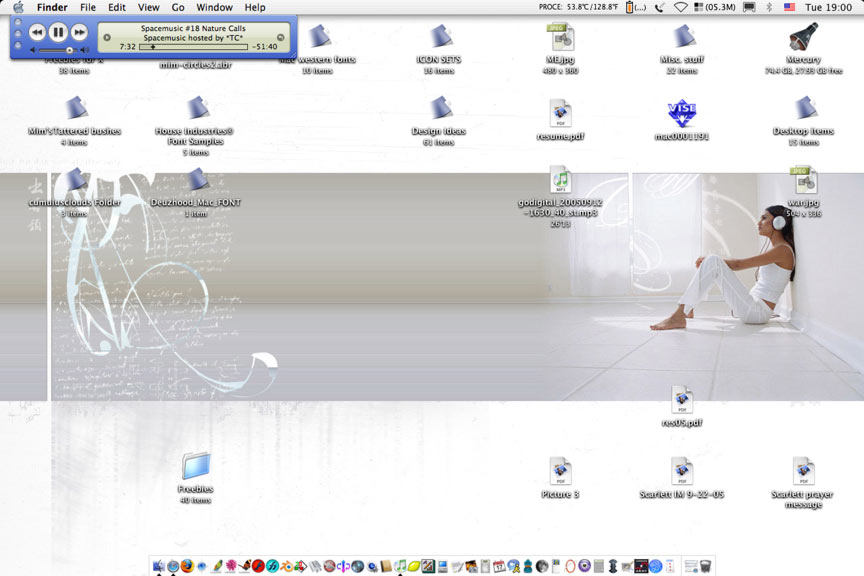
Task: Open the Window menu
Action: tap(214, 7)
